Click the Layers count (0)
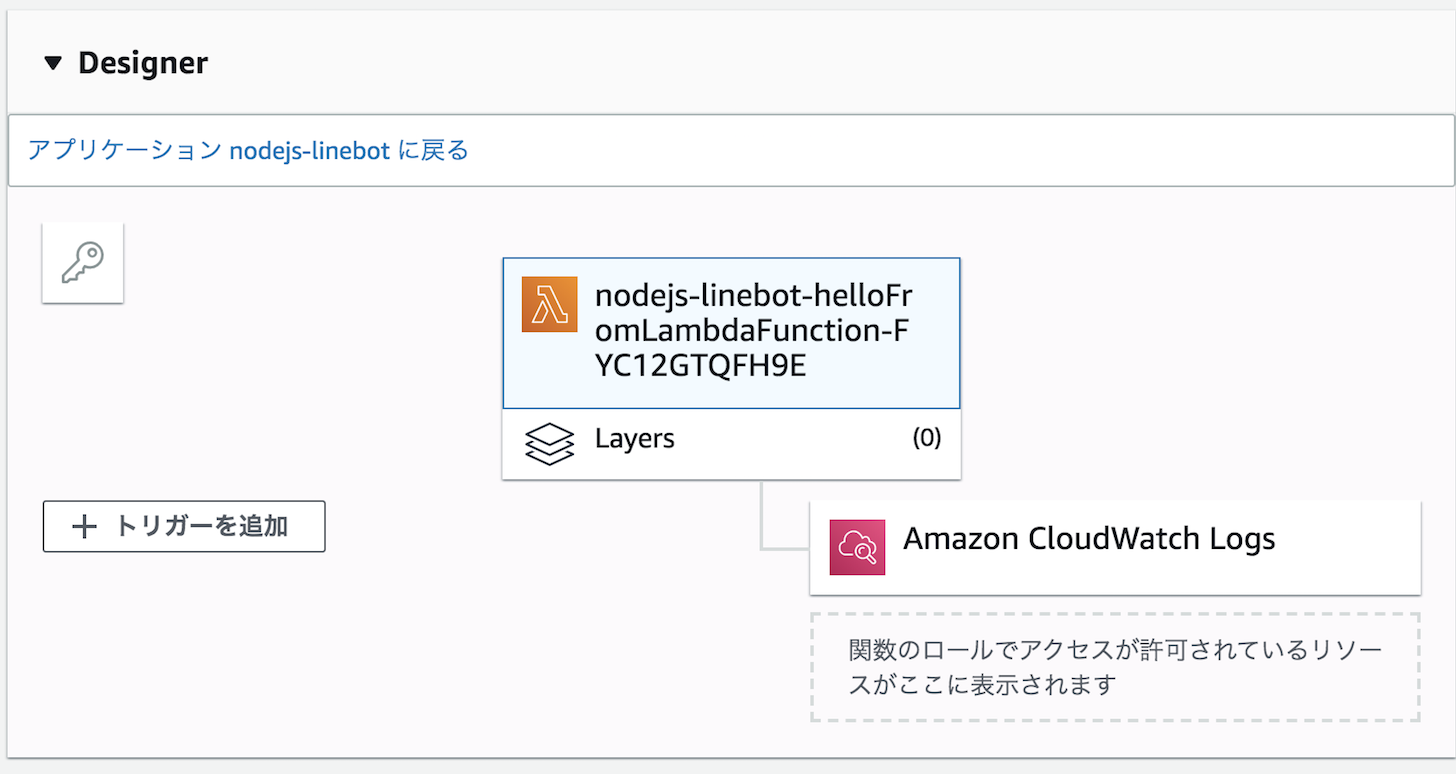Image resolution: width=1456 pixels, height=774 pixels. click(x=926, y=439)
